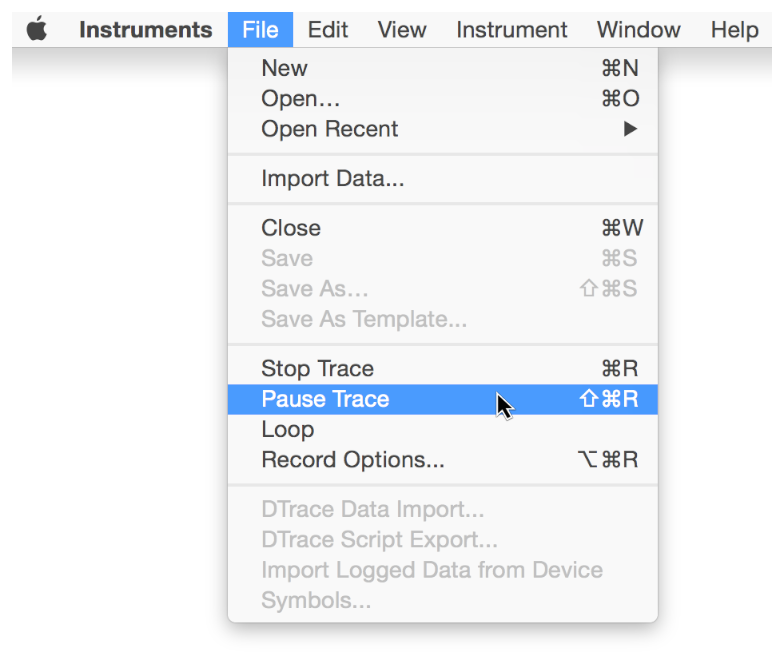Choose Import Data... from the menu
784x664 pixels.
tap(332, 180)
